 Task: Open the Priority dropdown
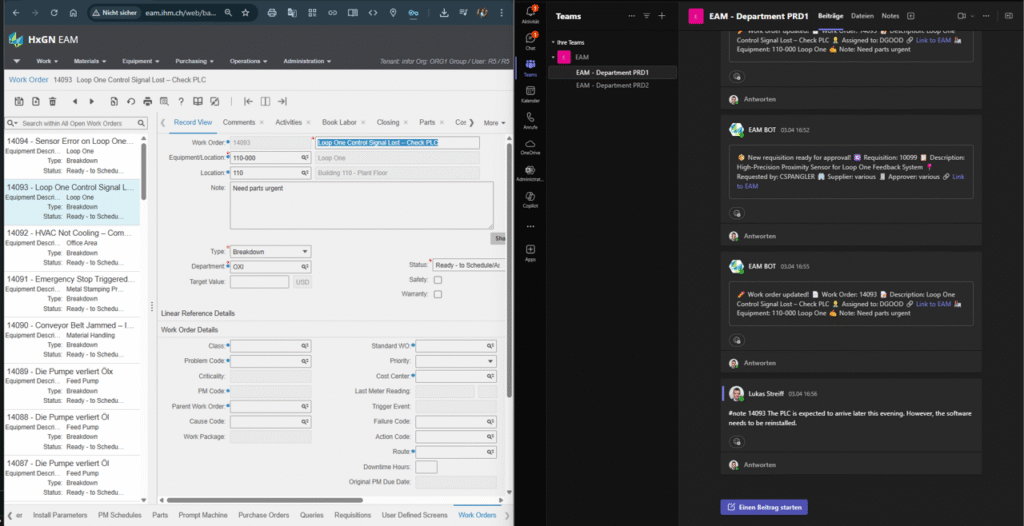(490, 361)
